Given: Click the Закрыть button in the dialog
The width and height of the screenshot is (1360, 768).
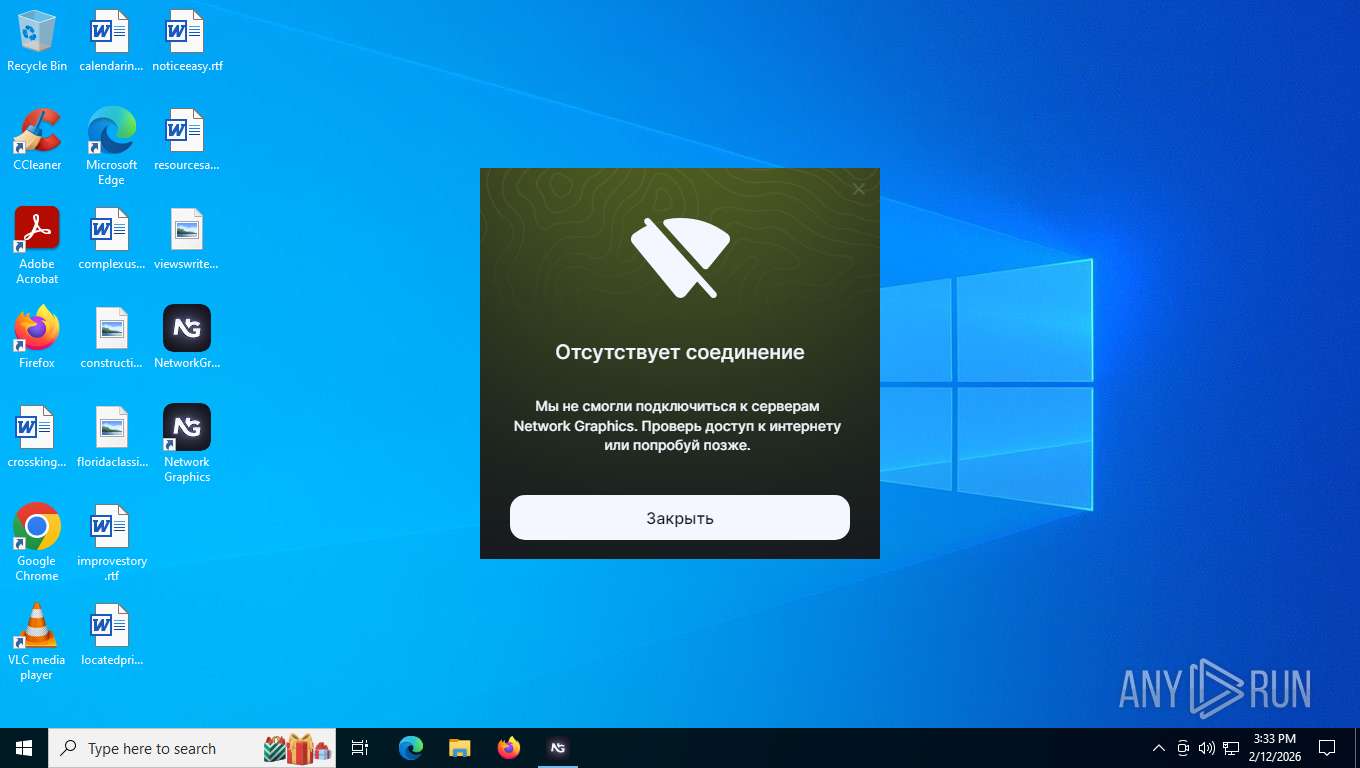Looking at the screenshot, I should point(680,518).
